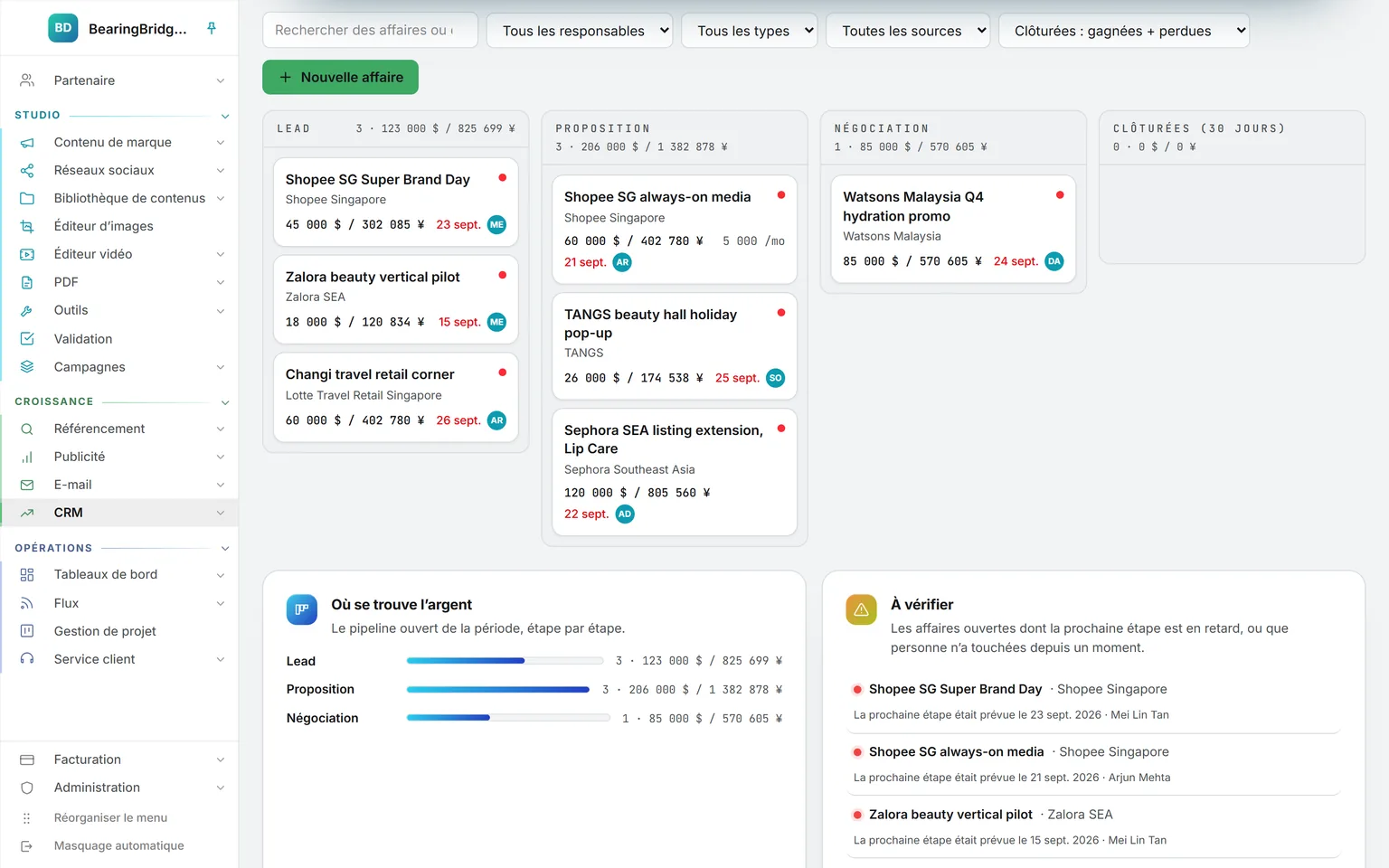Open the Tous les responsables dropdown

coord(580,31)
